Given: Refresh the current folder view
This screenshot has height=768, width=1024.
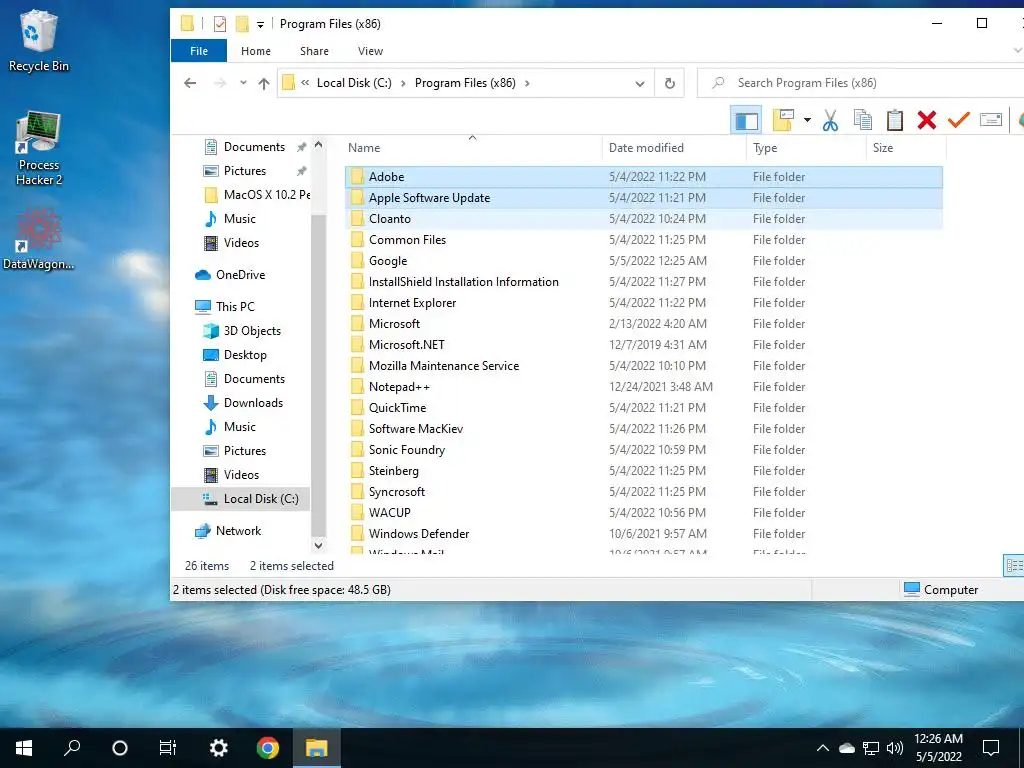Looking at the screenshot, I should (669, 84).
